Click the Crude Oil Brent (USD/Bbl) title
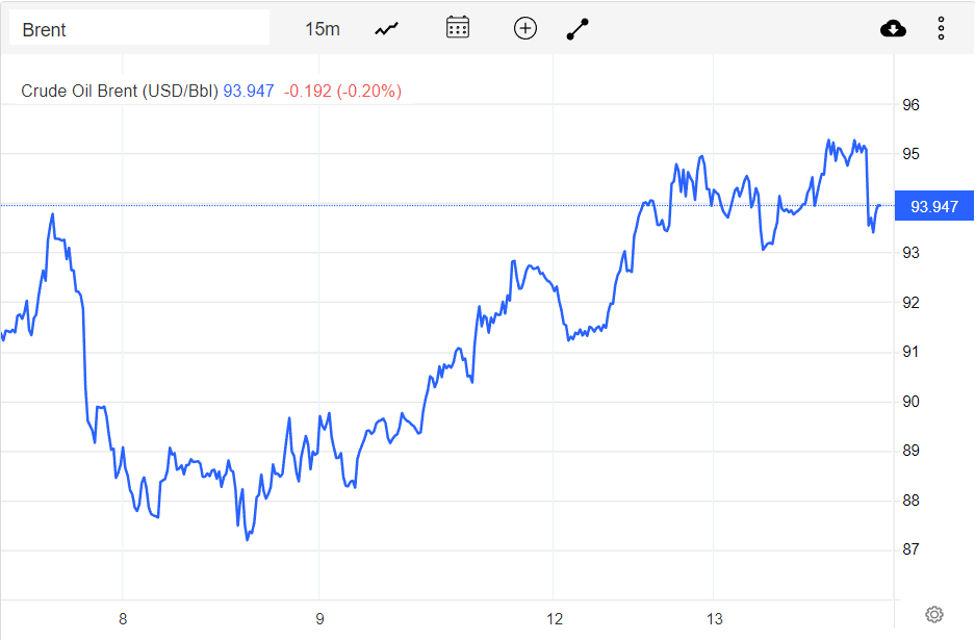Screen dimensions: 977x641 (x=120, y=91)
